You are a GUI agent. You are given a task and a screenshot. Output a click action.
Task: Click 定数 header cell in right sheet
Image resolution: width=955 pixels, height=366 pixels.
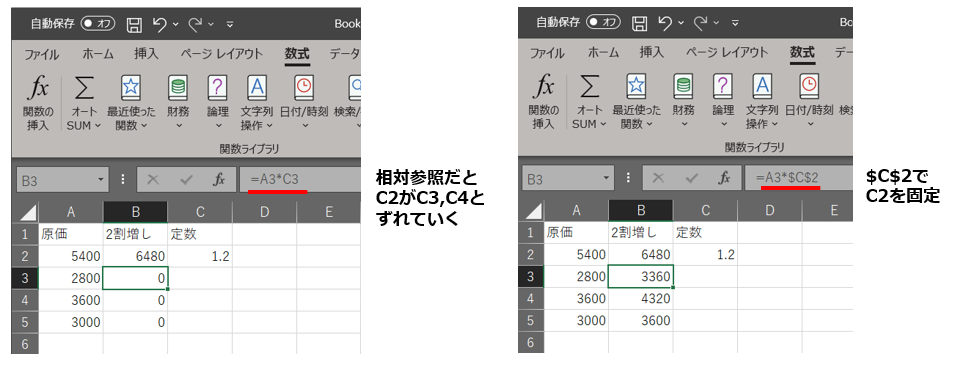point(705,232)
